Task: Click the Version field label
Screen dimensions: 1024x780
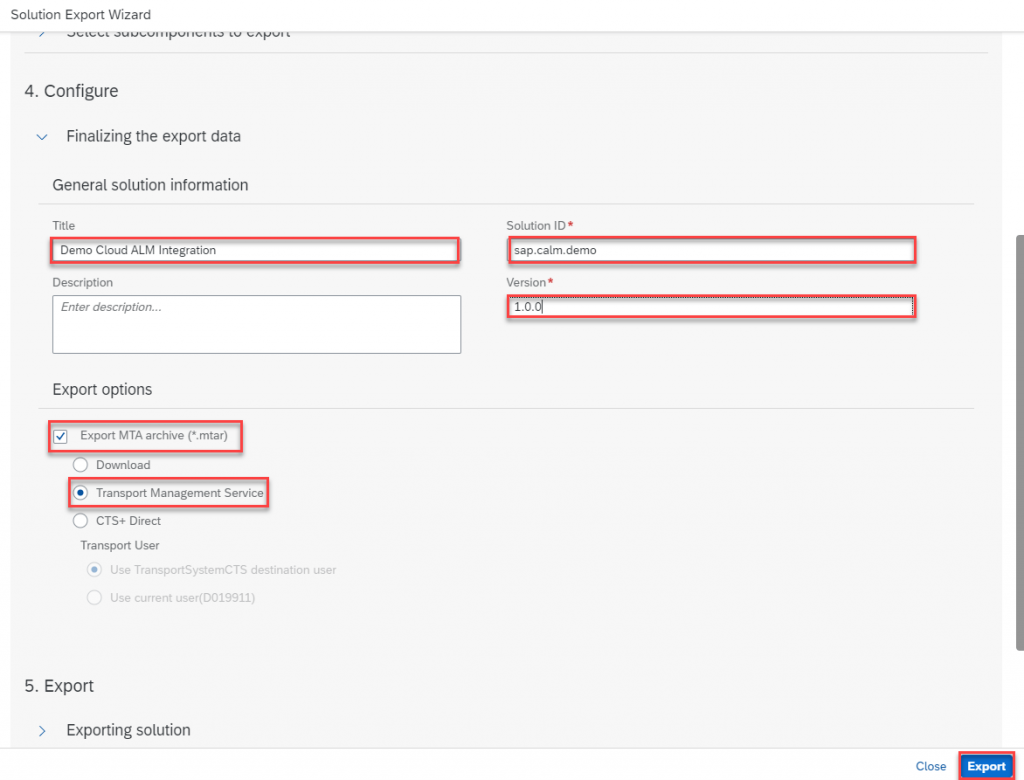Action: [526, 282]
